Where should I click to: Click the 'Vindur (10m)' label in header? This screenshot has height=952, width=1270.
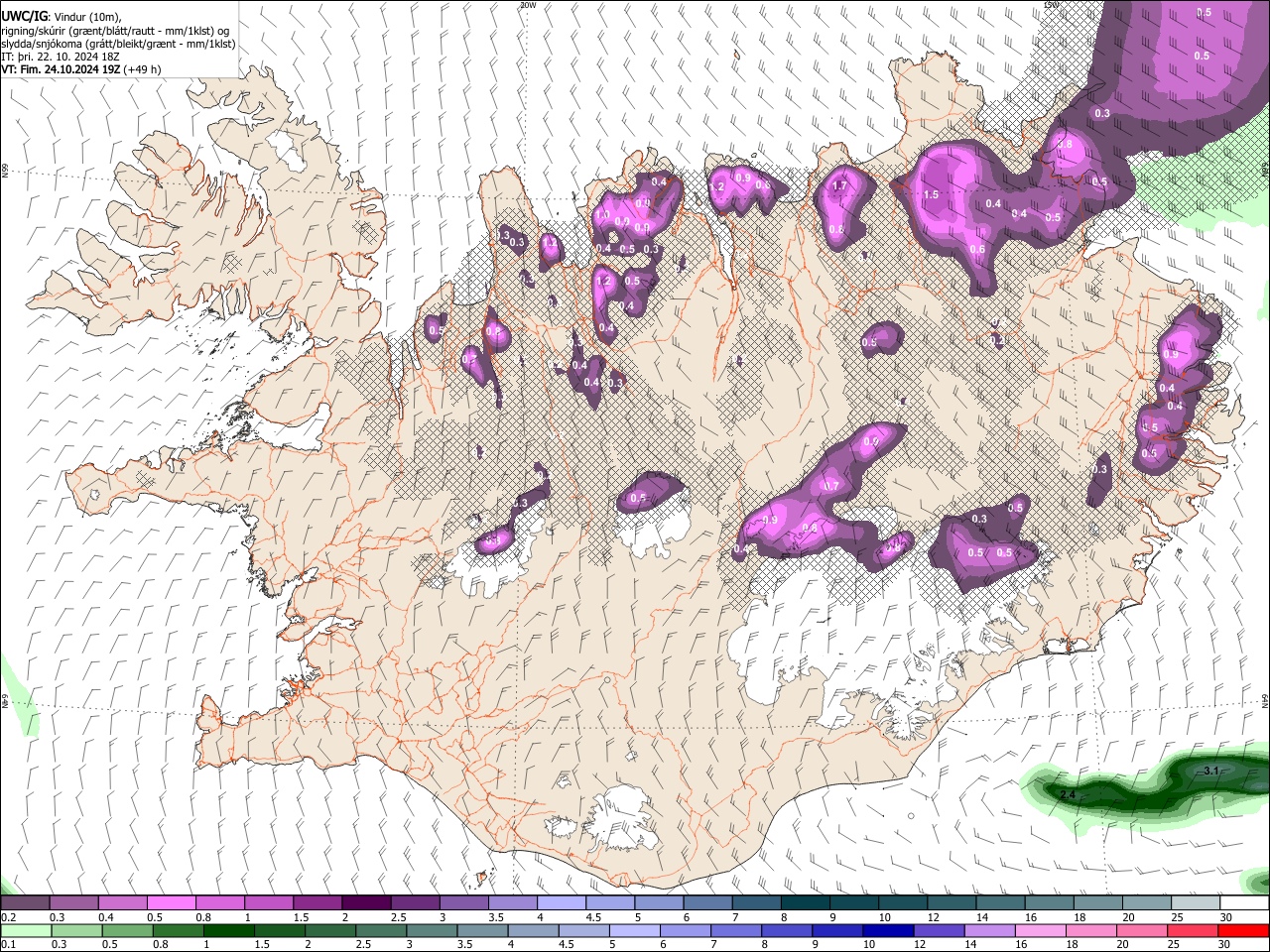[x=87, y=17]
